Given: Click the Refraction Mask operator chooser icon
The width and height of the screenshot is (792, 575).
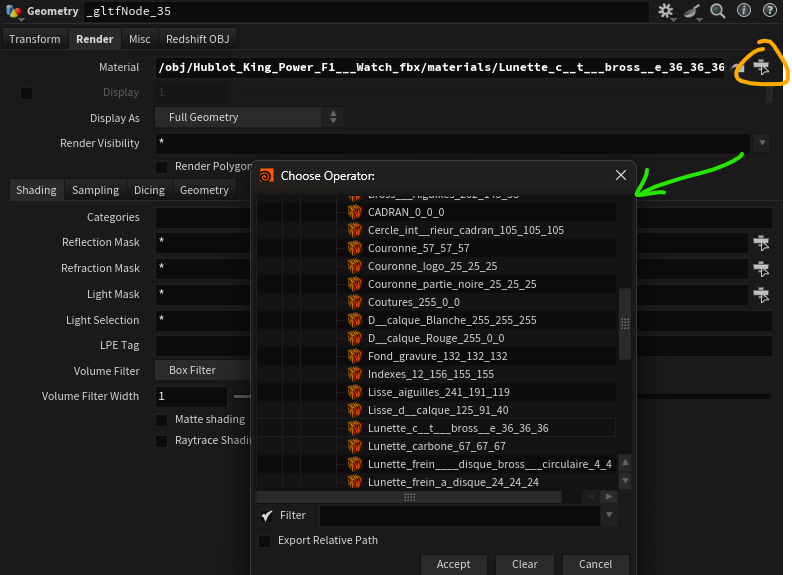Looking at the screenshot, I should coord(761,268).
